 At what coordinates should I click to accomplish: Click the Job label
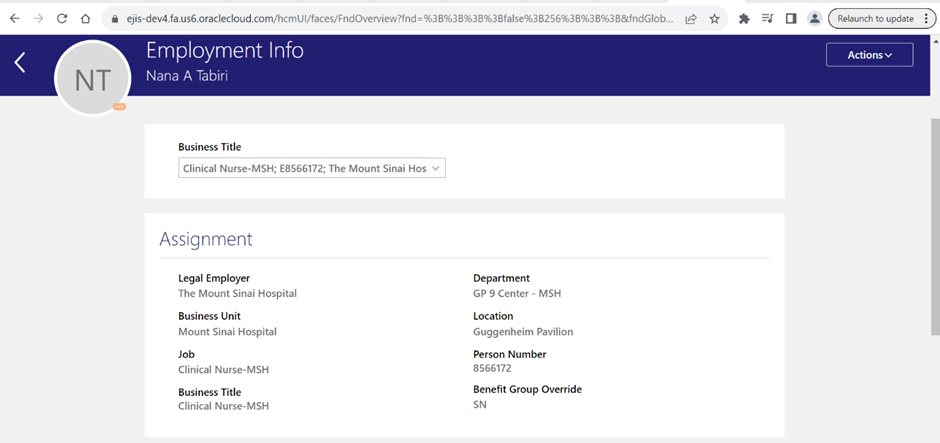pyautogui.click(x=186, y=354)
